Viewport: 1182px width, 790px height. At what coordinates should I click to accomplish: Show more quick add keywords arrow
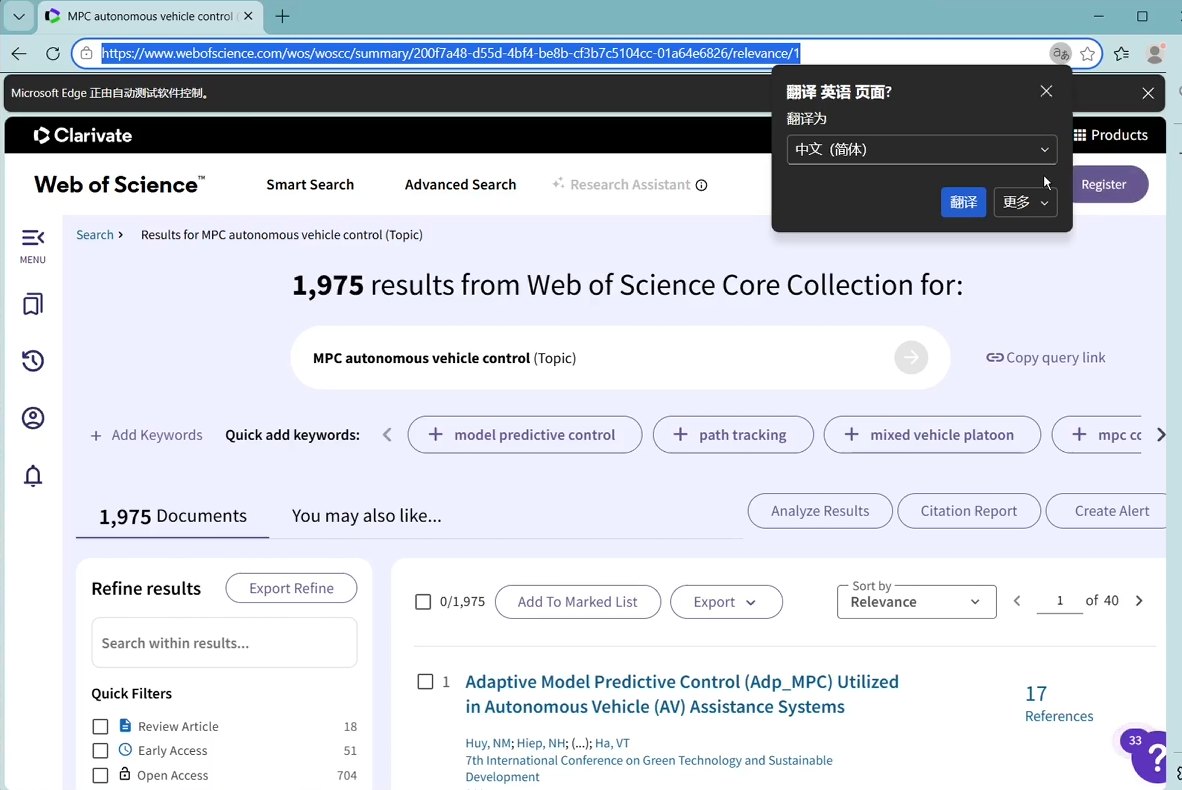(x=1161, y=435)
